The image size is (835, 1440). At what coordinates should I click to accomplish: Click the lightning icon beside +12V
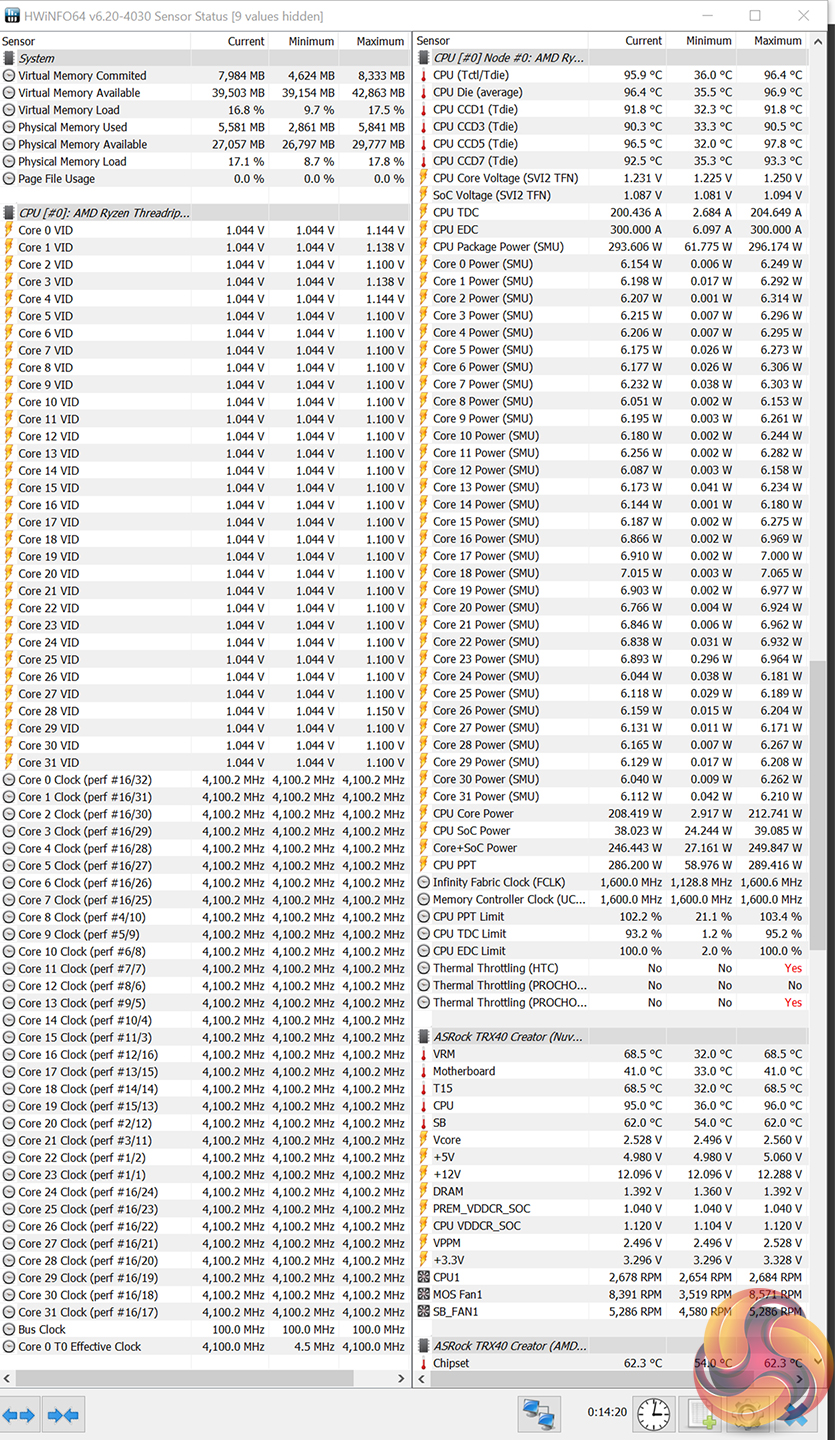coord(424,1174)
